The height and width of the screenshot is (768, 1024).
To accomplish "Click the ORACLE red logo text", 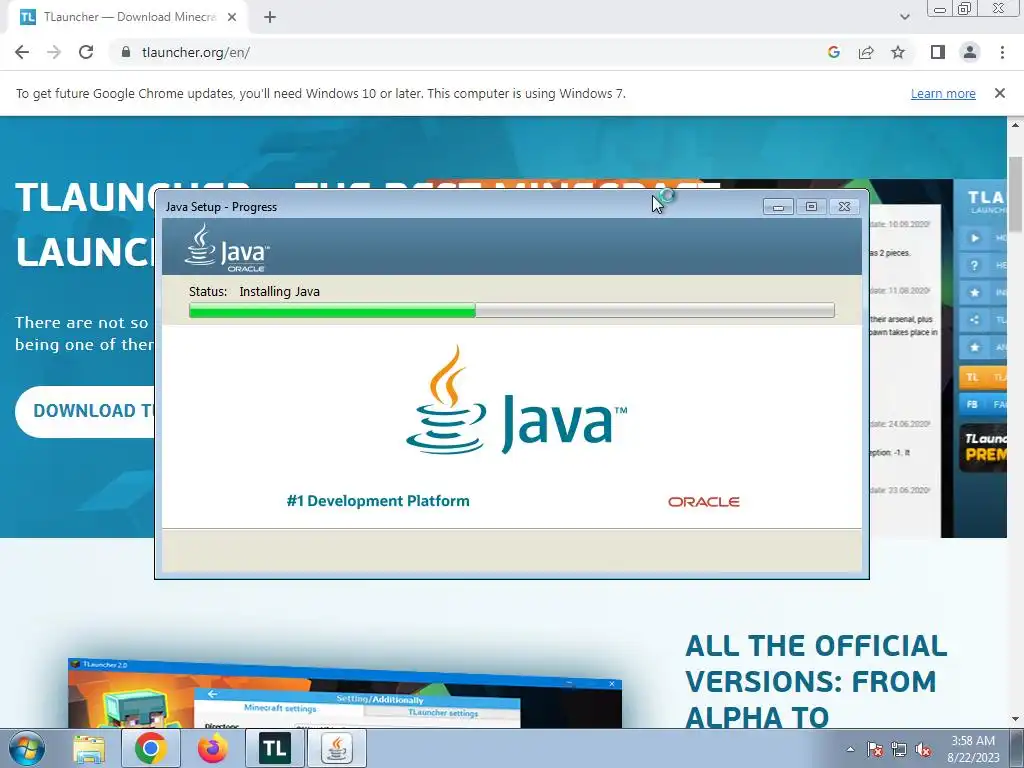I will (x=703, y=502).
